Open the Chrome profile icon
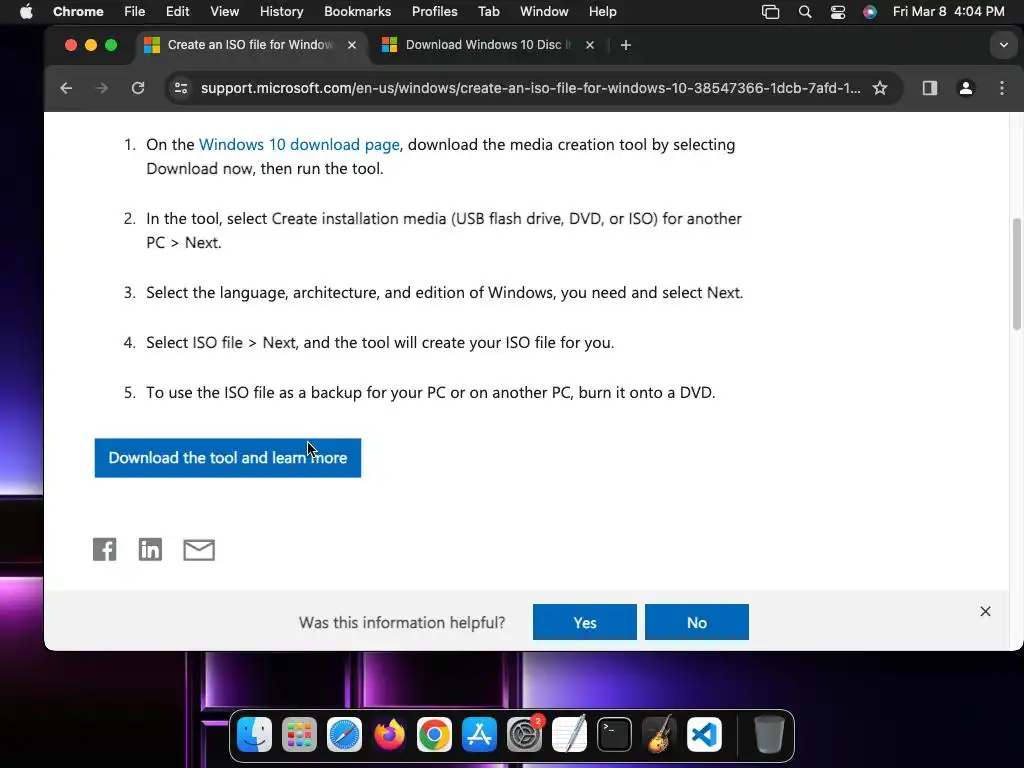The height and width of the screenshot is (768, 1024). [966, 88]
